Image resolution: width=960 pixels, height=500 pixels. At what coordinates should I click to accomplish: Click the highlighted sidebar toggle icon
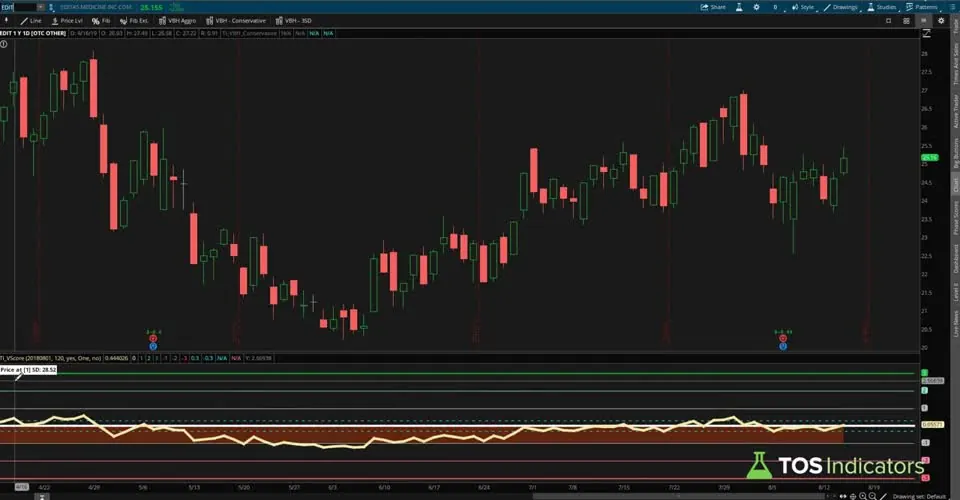tap(924, 21)
